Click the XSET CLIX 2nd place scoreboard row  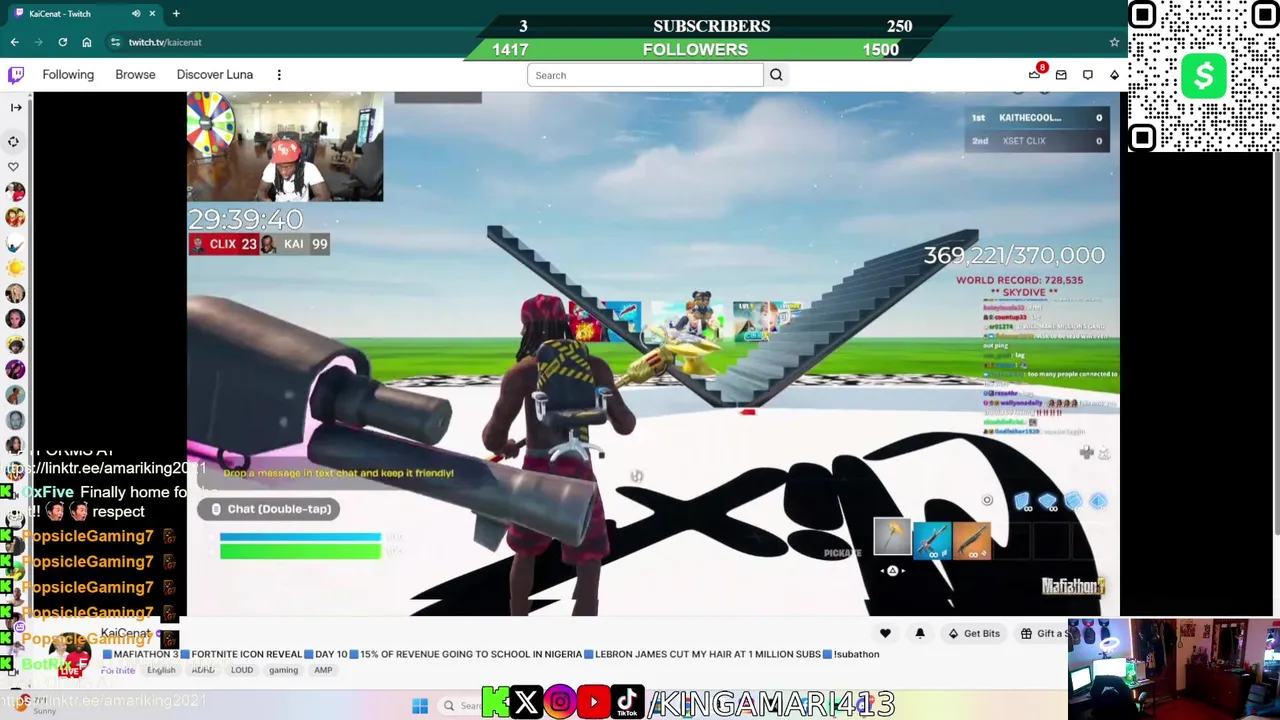coord(1037,141)
